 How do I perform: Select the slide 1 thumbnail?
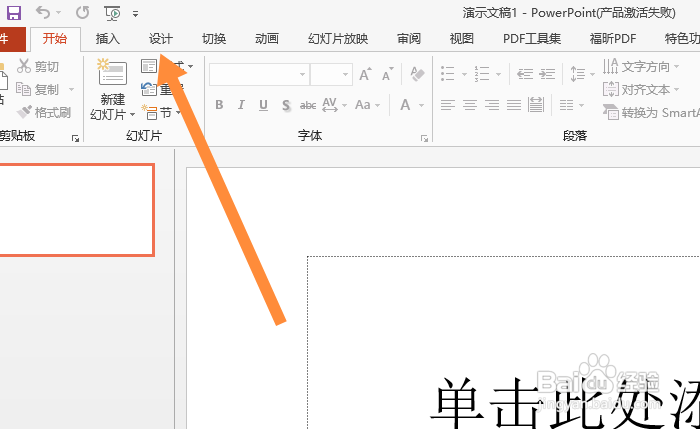tap(77, 210)
